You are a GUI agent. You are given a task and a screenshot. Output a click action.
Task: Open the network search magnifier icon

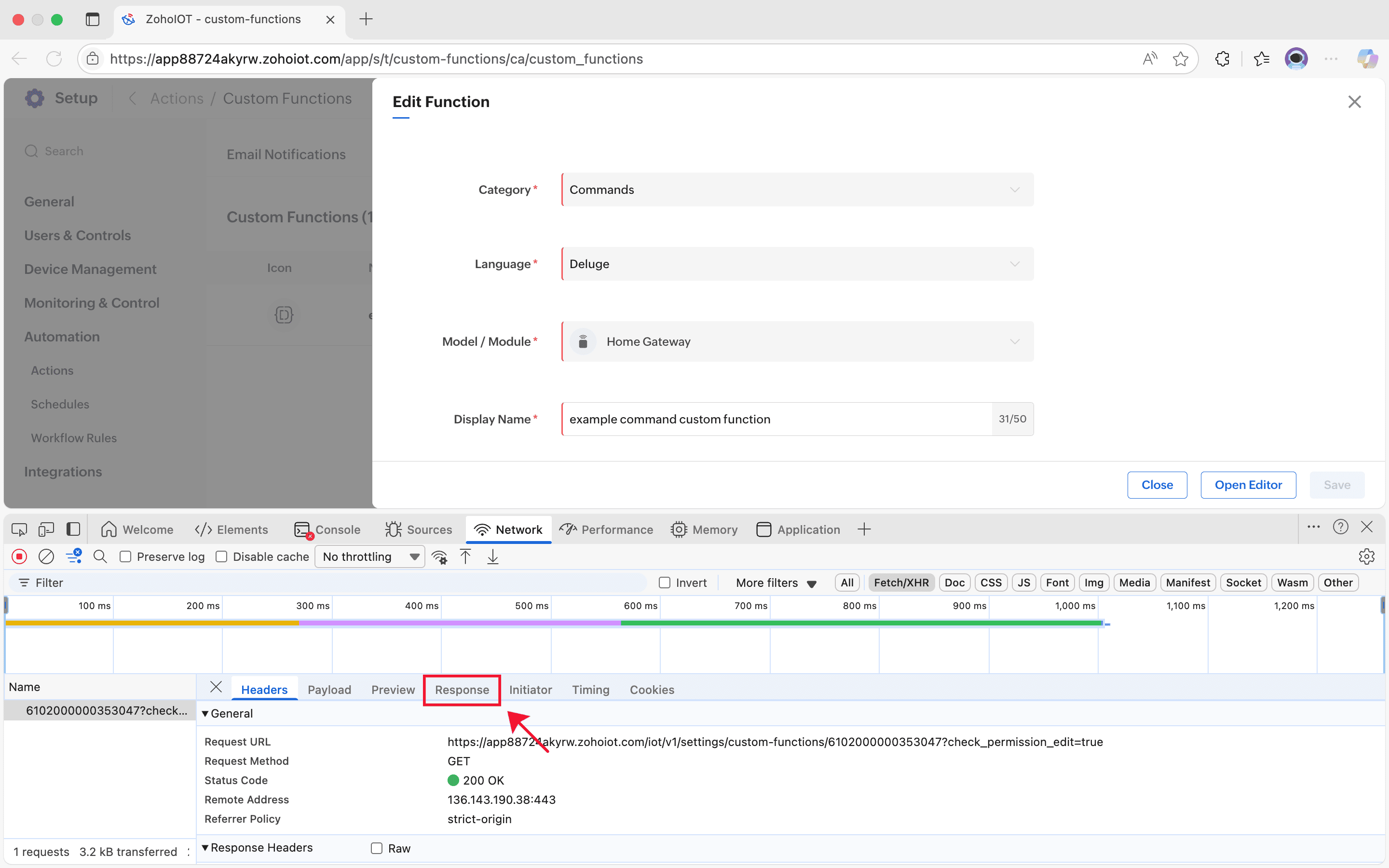click(100, 556)
